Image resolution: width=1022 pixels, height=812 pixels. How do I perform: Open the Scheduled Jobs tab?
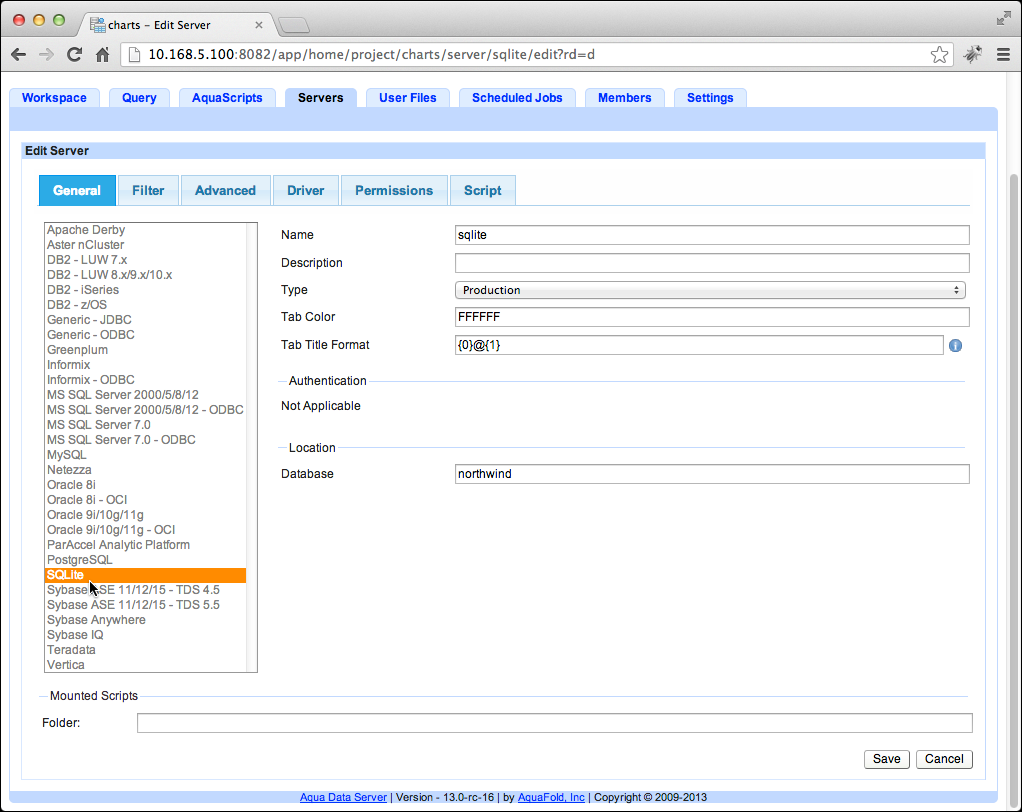coord(518,98)
